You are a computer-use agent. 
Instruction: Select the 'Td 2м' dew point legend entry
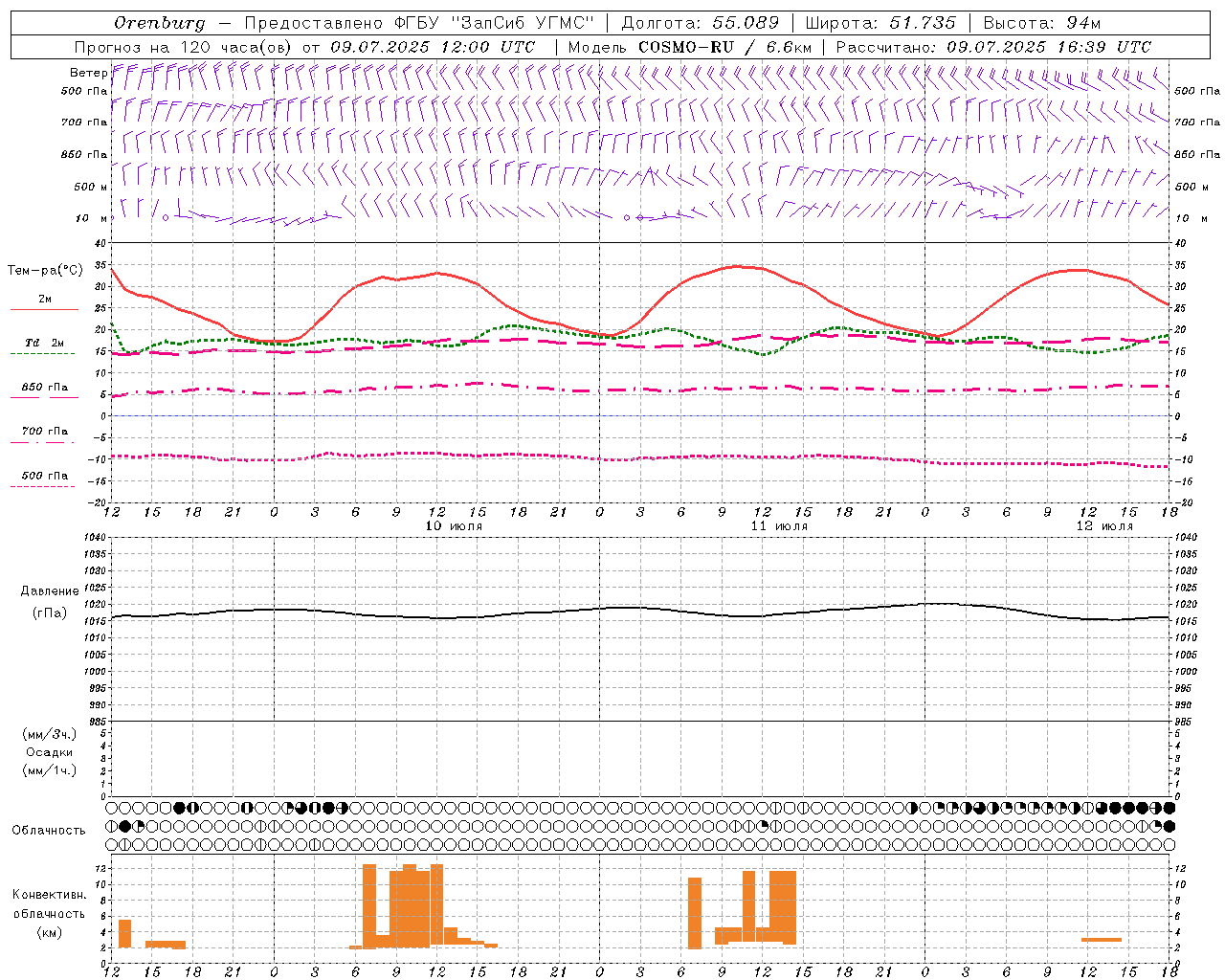pos(44,343)
